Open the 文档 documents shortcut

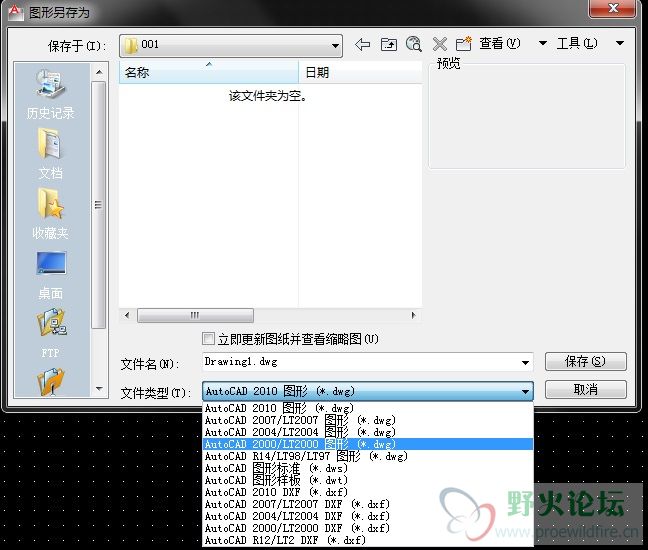[x=50, y=154]
